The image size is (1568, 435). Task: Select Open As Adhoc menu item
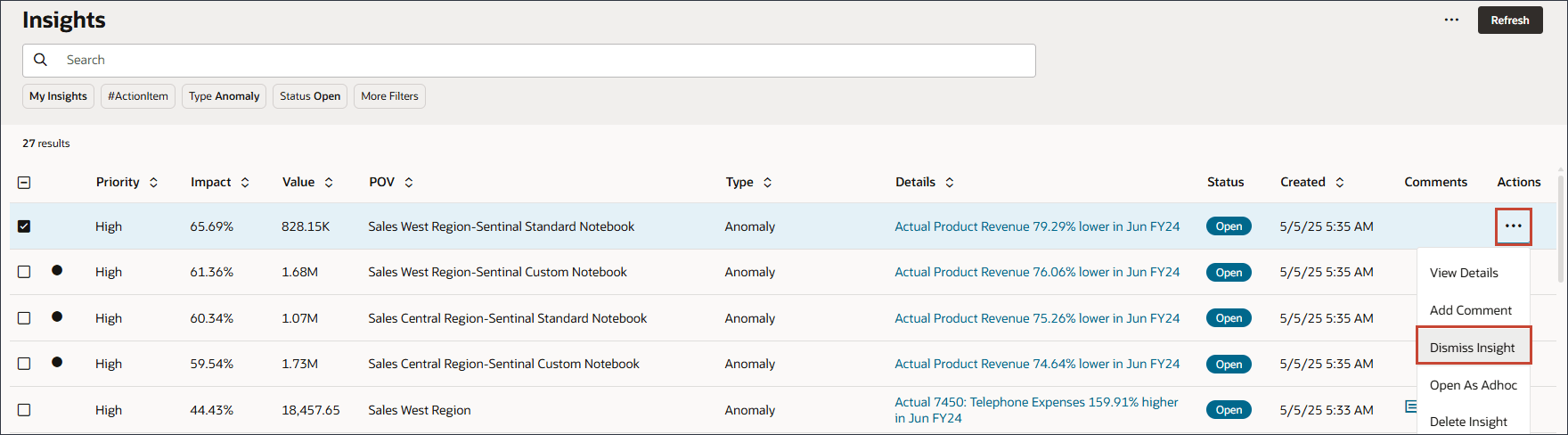1473,385
